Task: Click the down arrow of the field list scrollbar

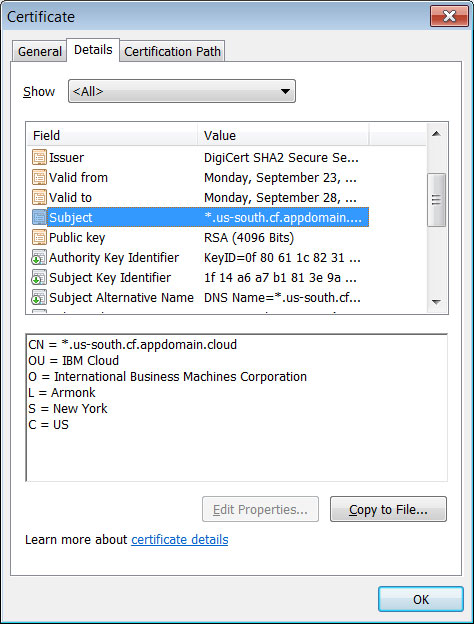Action: coord(436,302)
